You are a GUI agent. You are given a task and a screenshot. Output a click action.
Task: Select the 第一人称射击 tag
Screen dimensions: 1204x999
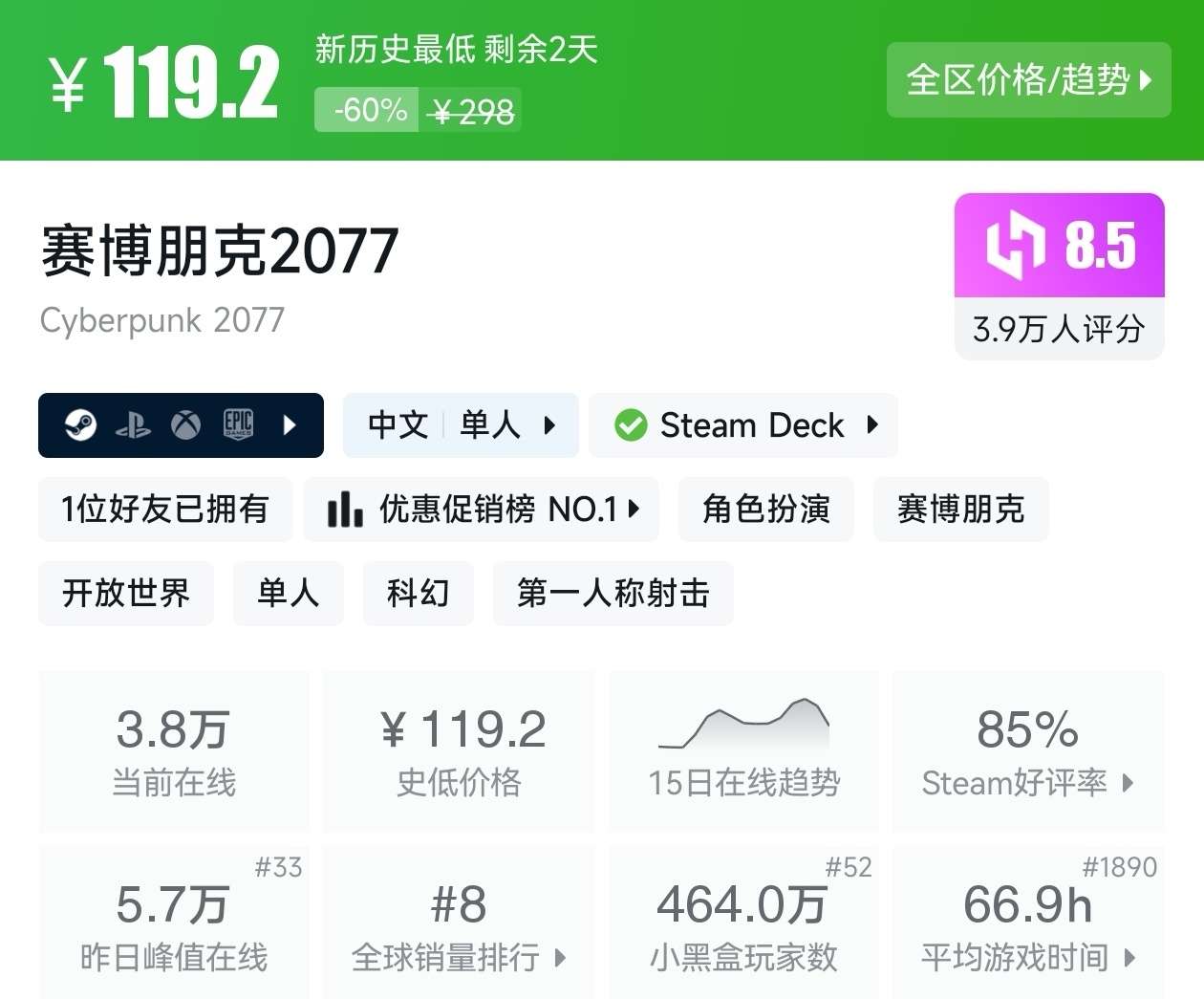(x=613, y=594)
